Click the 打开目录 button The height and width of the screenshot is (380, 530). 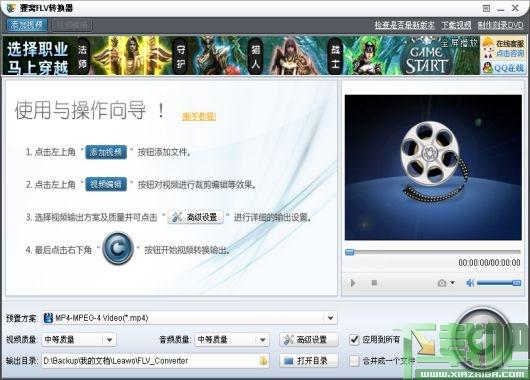tap(309, 361)
